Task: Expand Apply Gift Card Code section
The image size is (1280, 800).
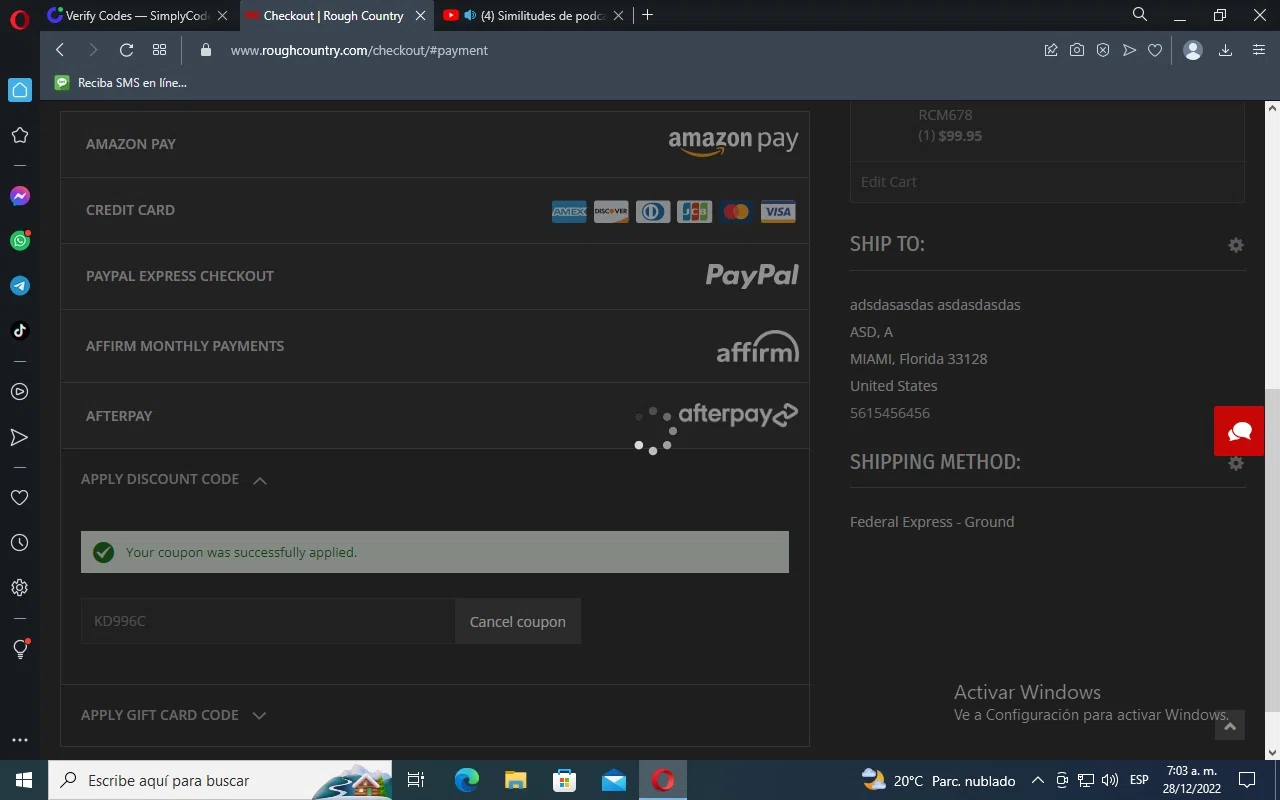Action: (174, 715)
